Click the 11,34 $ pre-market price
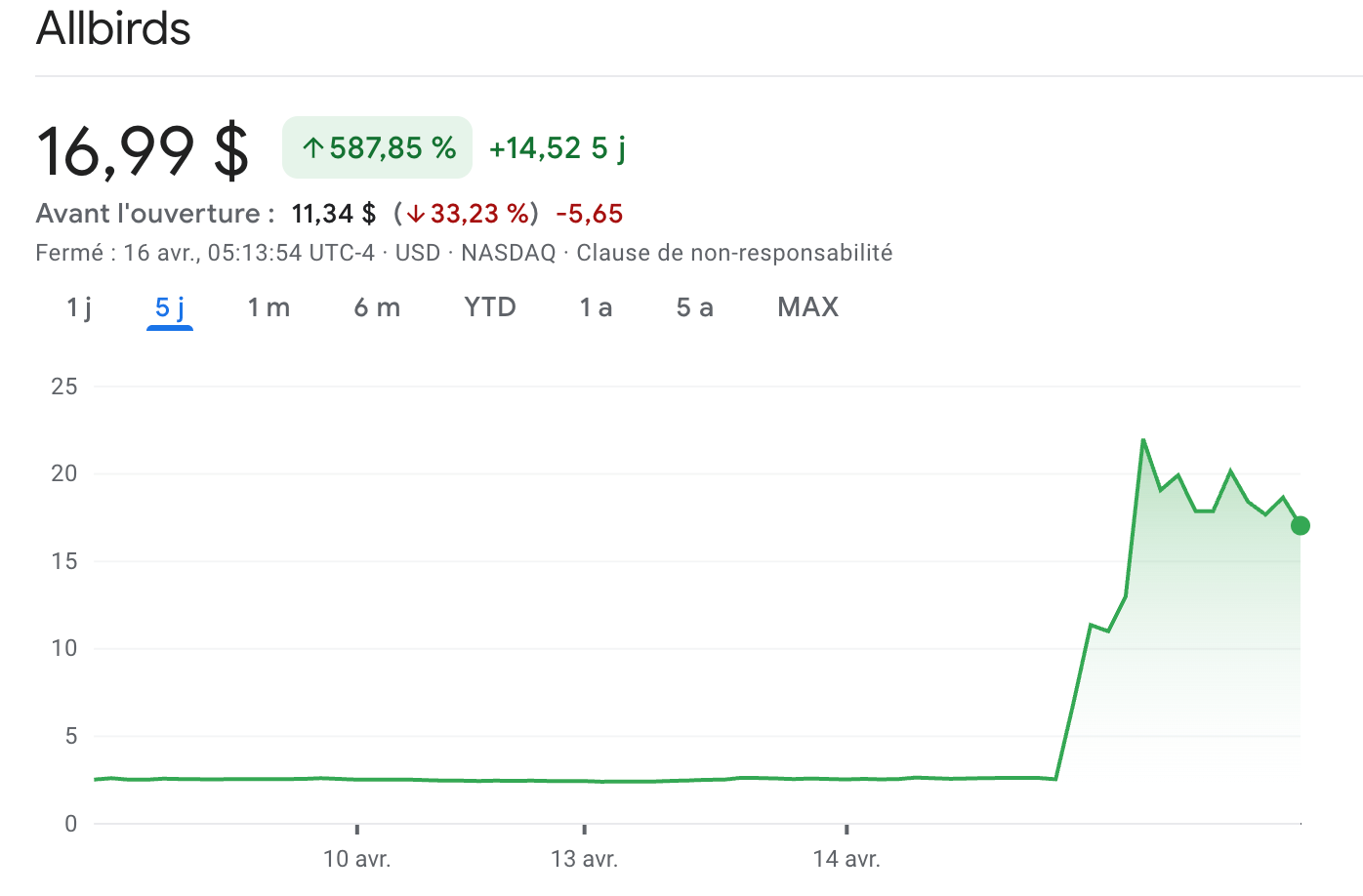This screenshot has width=1363, height=896. click(x=333, y=214)
